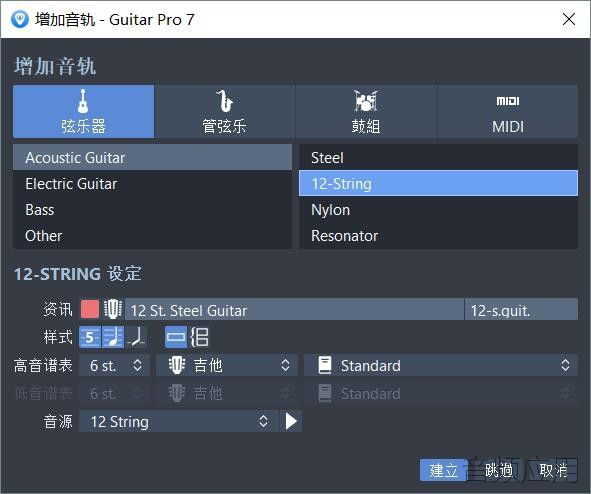Toggle tablature notation style

pyautogui.click(x=90, y=337)
